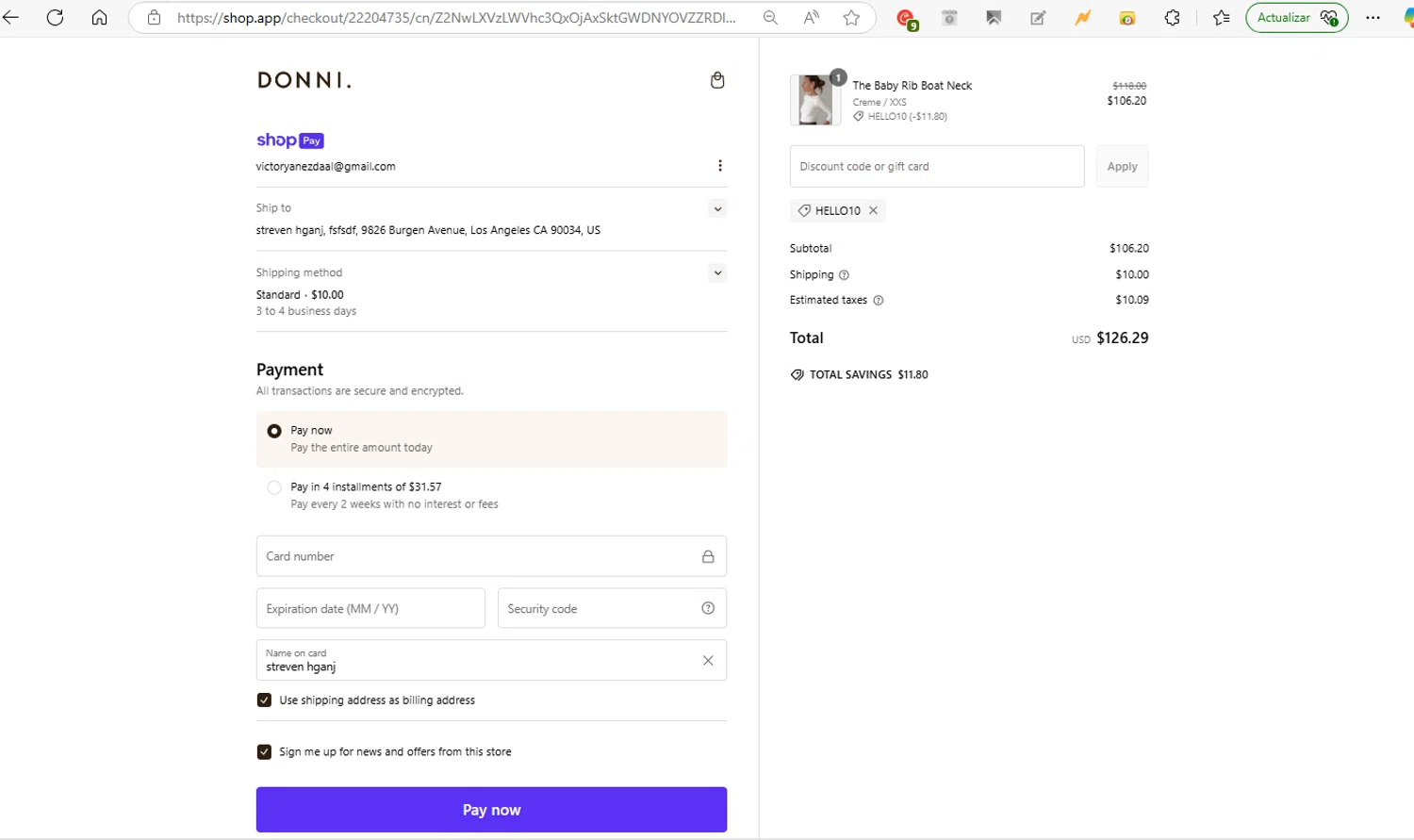Open red extension icon with badge 9
Image resolution: width=1414 pixels, height=840 pixels.
907,19
